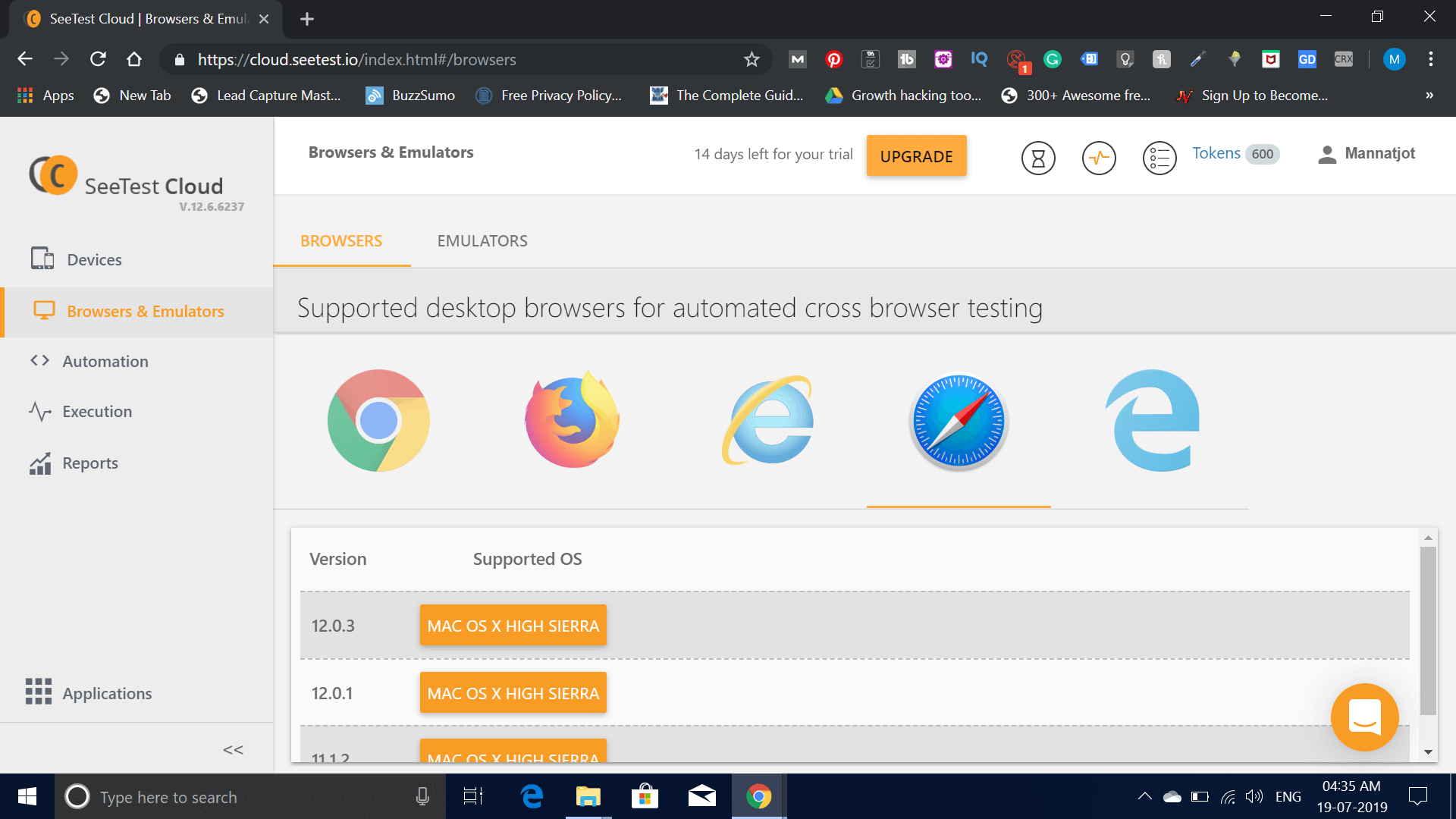Open the Execution section
Viewport: 1456px width, 819px height.
point(97,411)
